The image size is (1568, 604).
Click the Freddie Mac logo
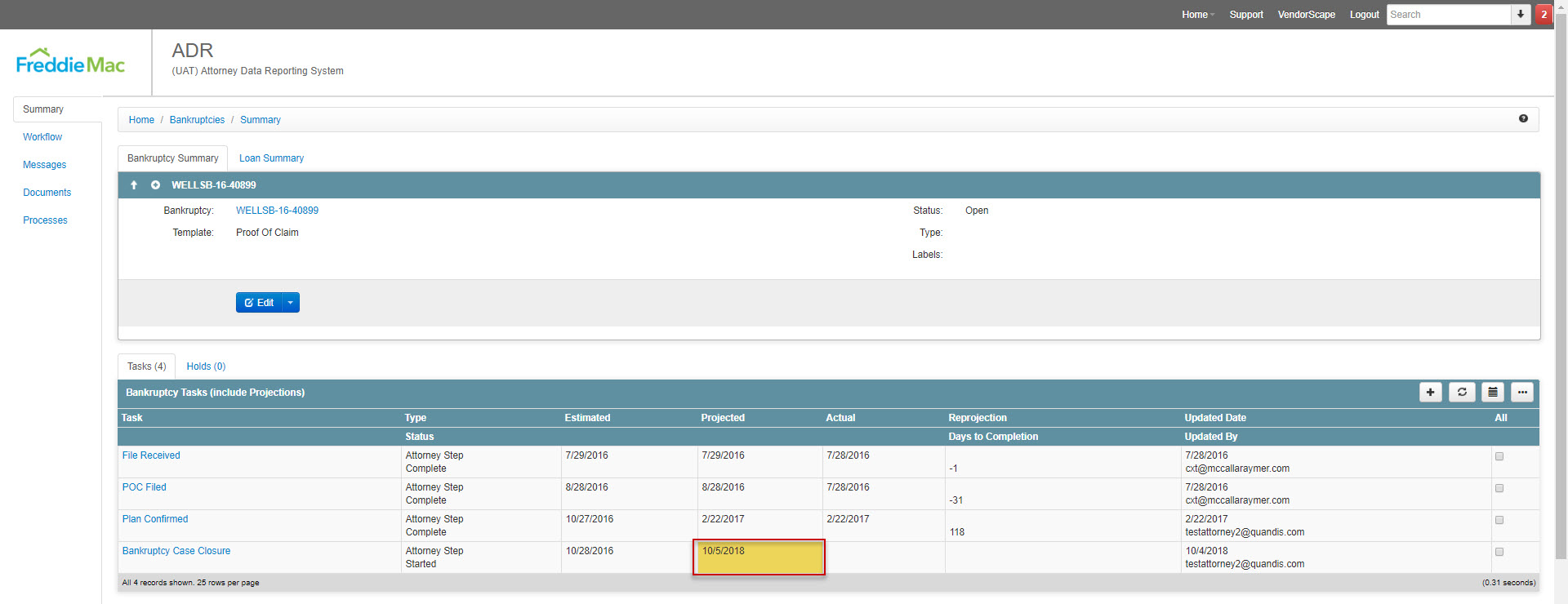70,61
